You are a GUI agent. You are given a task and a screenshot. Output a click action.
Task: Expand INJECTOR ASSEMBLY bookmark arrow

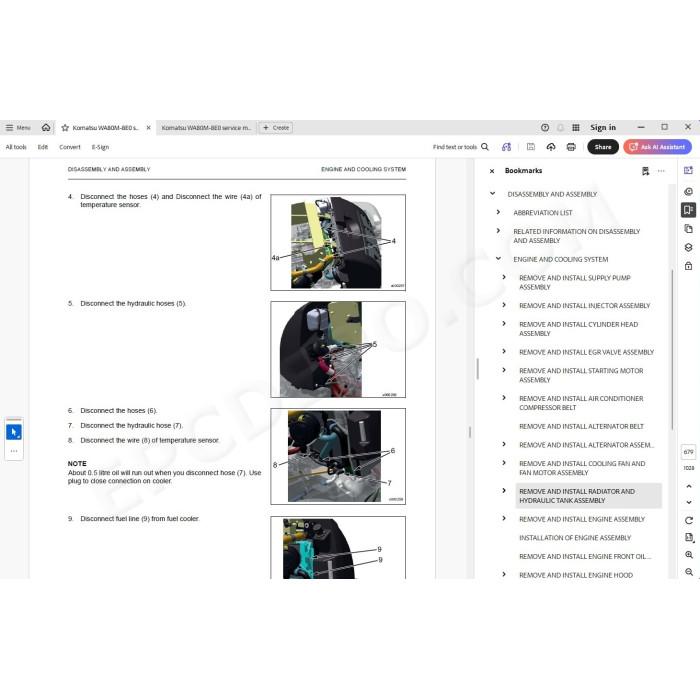tap(504, 305)
